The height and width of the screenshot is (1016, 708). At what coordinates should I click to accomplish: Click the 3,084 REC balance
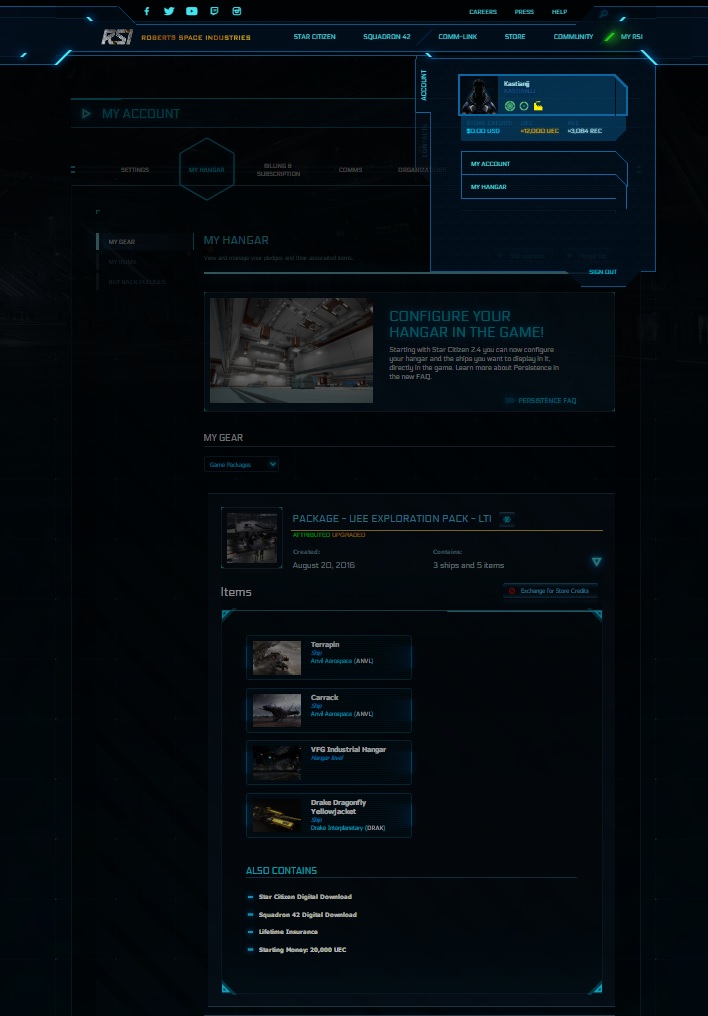pos(584,131)
